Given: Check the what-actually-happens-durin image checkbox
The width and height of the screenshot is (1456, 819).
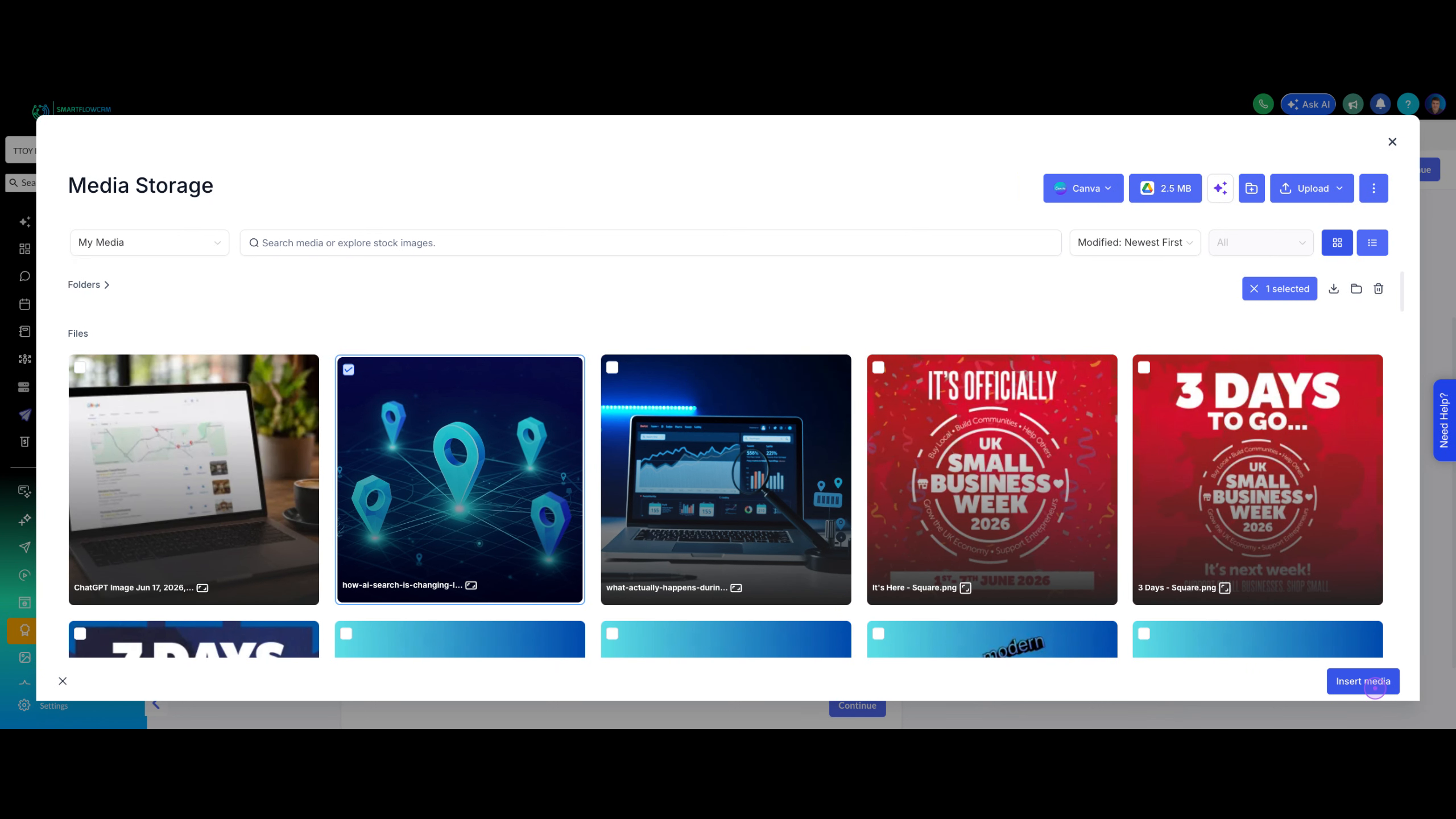Looking at the screenshot, I should (612, 367).
